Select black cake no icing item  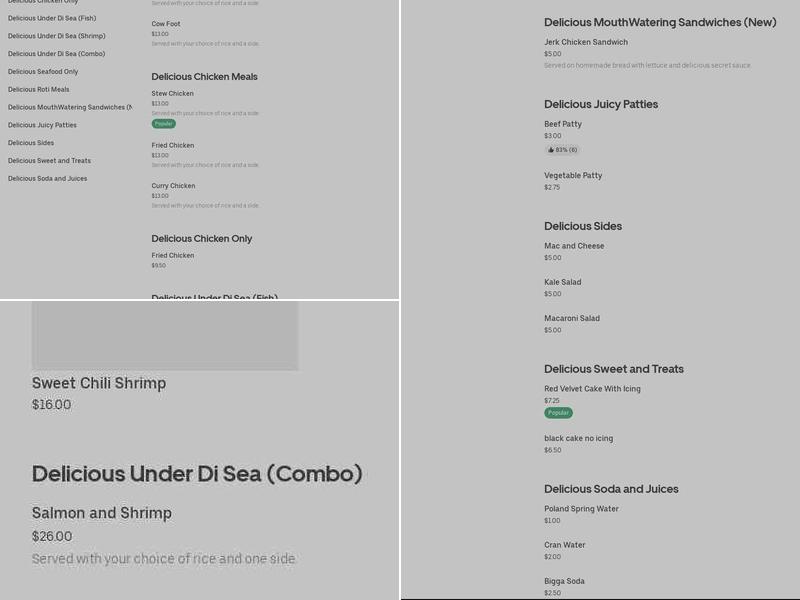coord(578,438)
